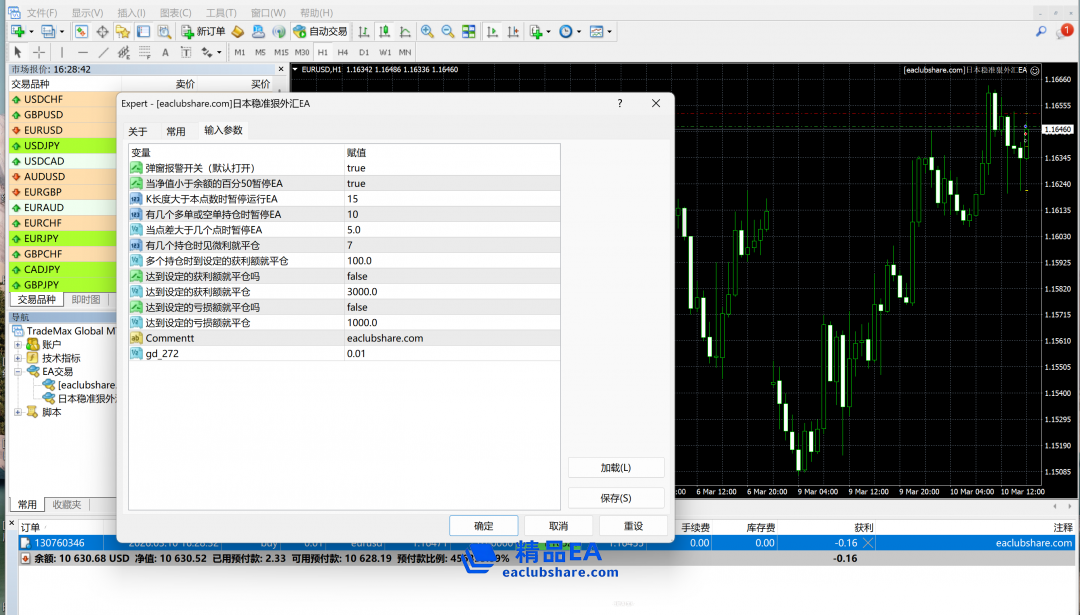Viewport: 1080px width, 615px height.
Task: Select the draw trendline tool
Action: [103, 52]
